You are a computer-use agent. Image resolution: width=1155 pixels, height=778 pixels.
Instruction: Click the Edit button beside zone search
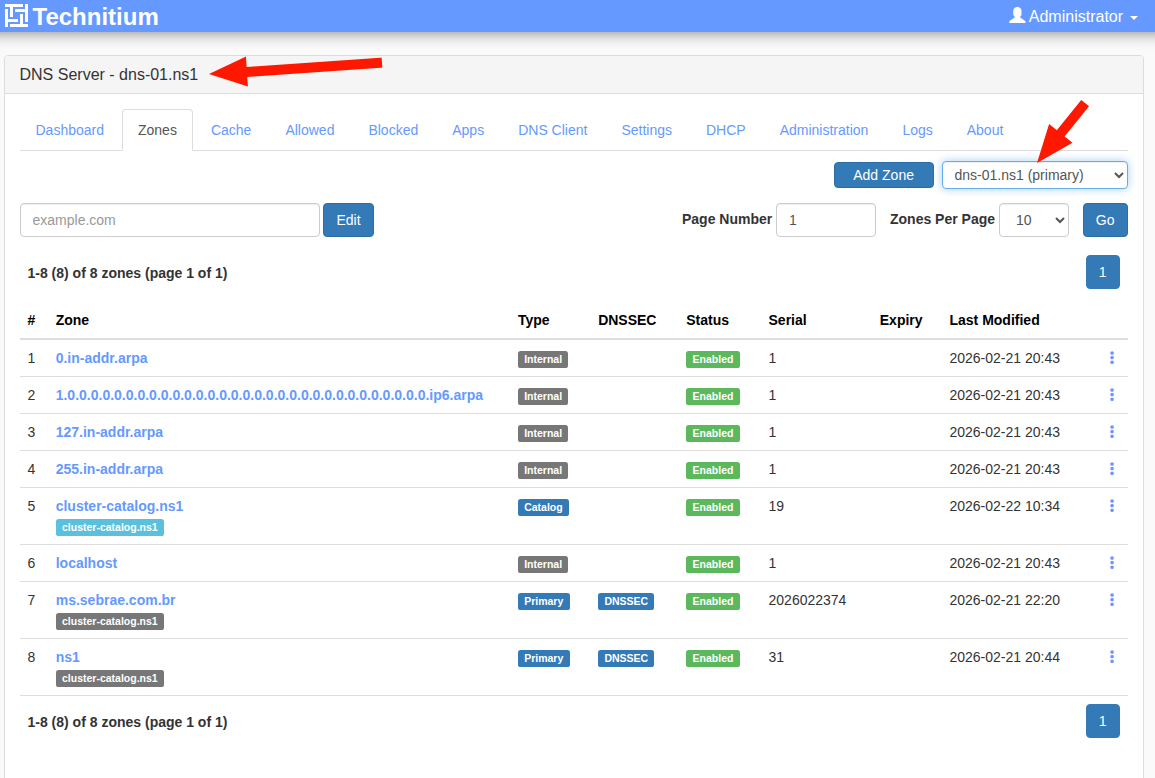(x=348, y=220)
